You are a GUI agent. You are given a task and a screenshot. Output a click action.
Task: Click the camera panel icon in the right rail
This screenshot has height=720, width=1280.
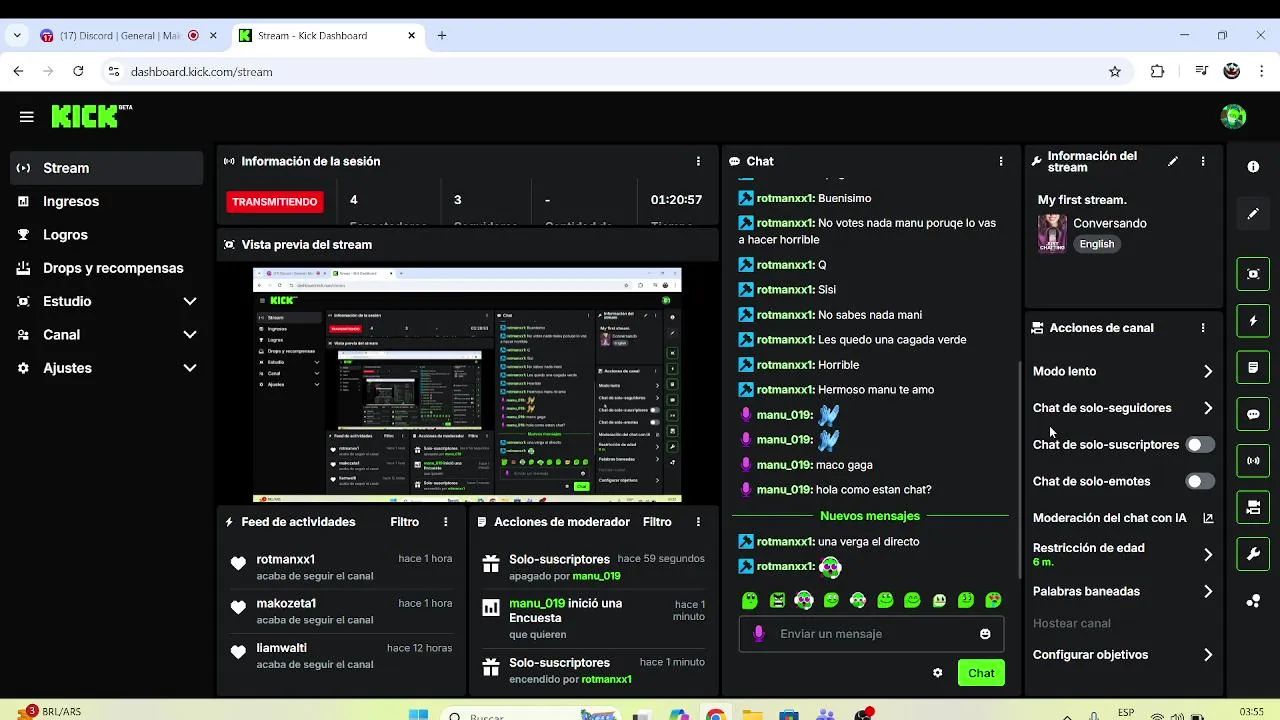(x=1253, y=508)
